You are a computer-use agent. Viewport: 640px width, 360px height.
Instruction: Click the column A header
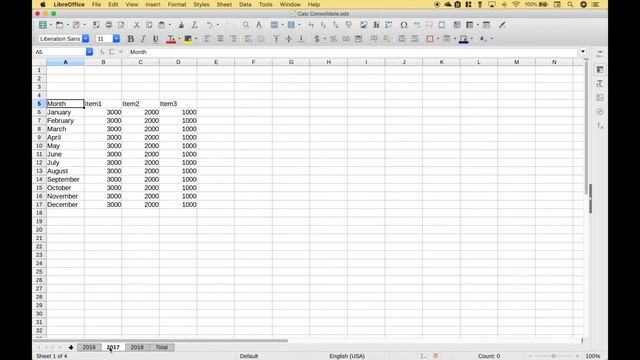(65, 62)
